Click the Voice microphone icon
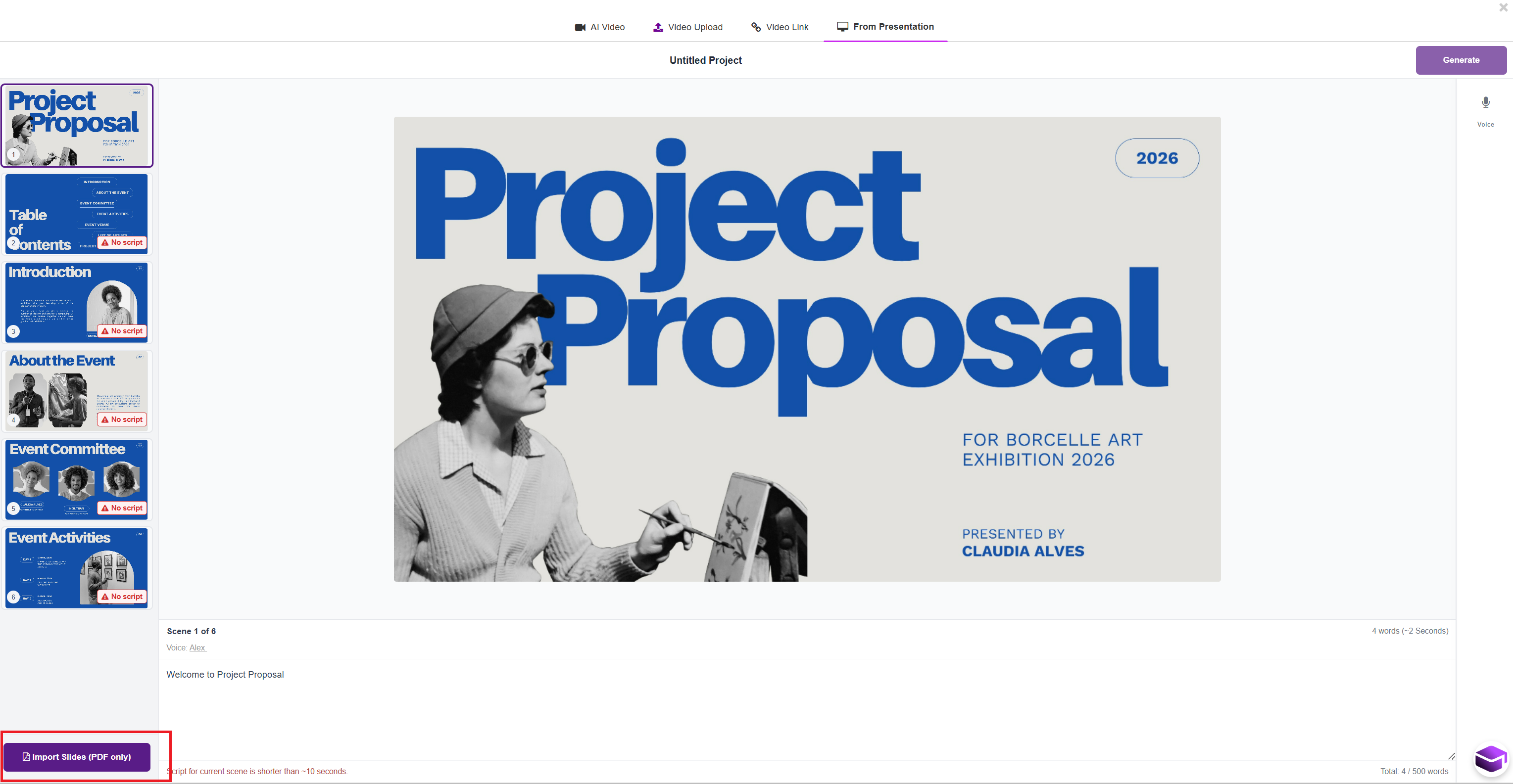 pos(1485,103)
